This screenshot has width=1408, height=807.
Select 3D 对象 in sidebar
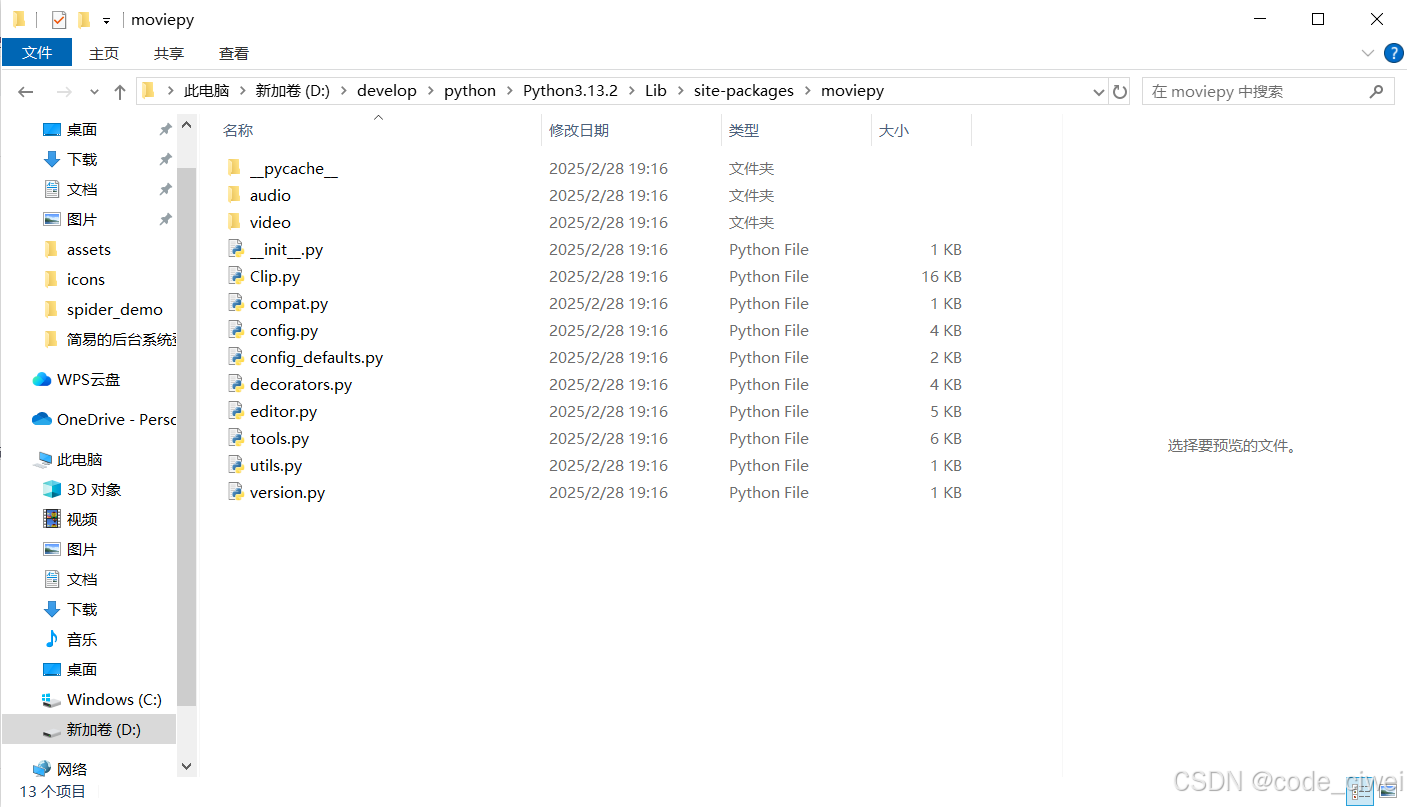tap(81, 489)
